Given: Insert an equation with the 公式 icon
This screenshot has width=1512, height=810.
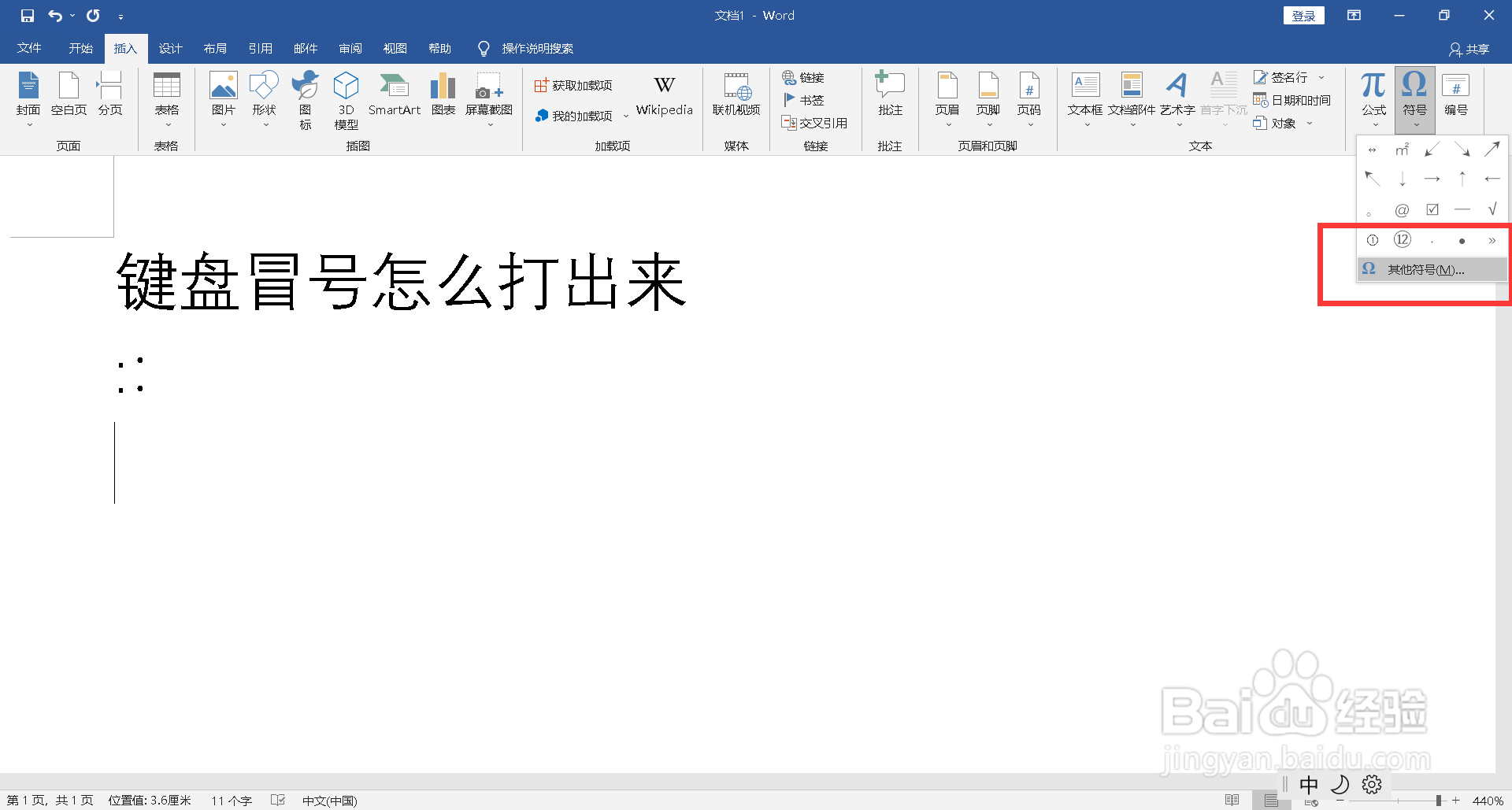Looking at the screenshot, I should pyautogui.click(x=1373, y=94).
